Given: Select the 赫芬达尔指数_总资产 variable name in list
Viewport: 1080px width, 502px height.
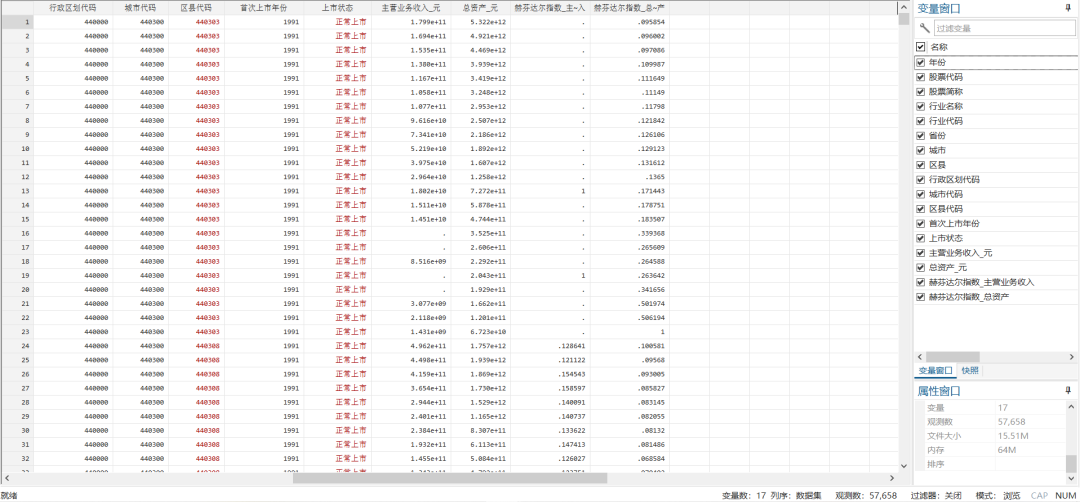Looking at the screenshot, I should (x=969, y=297).
